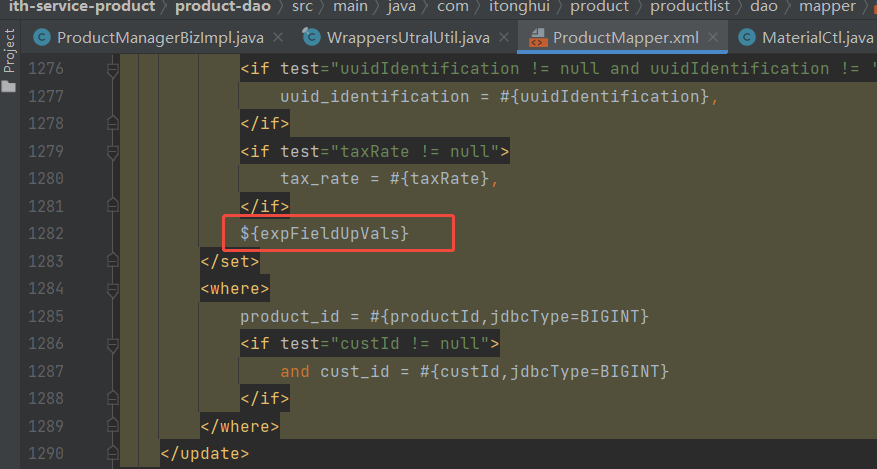Switch to WrappersUtralUtil.java tab
Viewport: 877px width, 469px height.
pyautogui.click(x=408, y=38)
